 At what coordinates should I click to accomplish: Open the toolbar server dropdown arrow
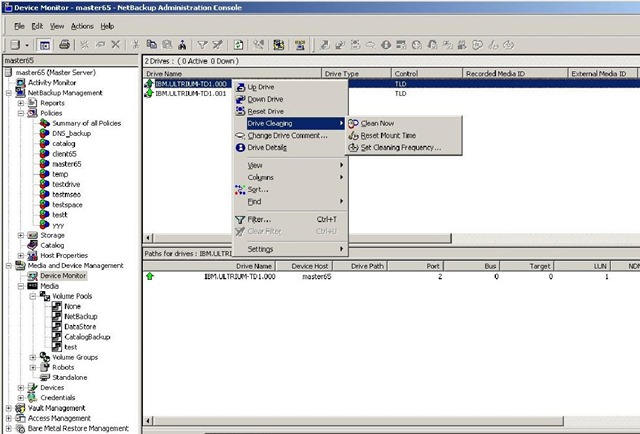coord(27,45)
